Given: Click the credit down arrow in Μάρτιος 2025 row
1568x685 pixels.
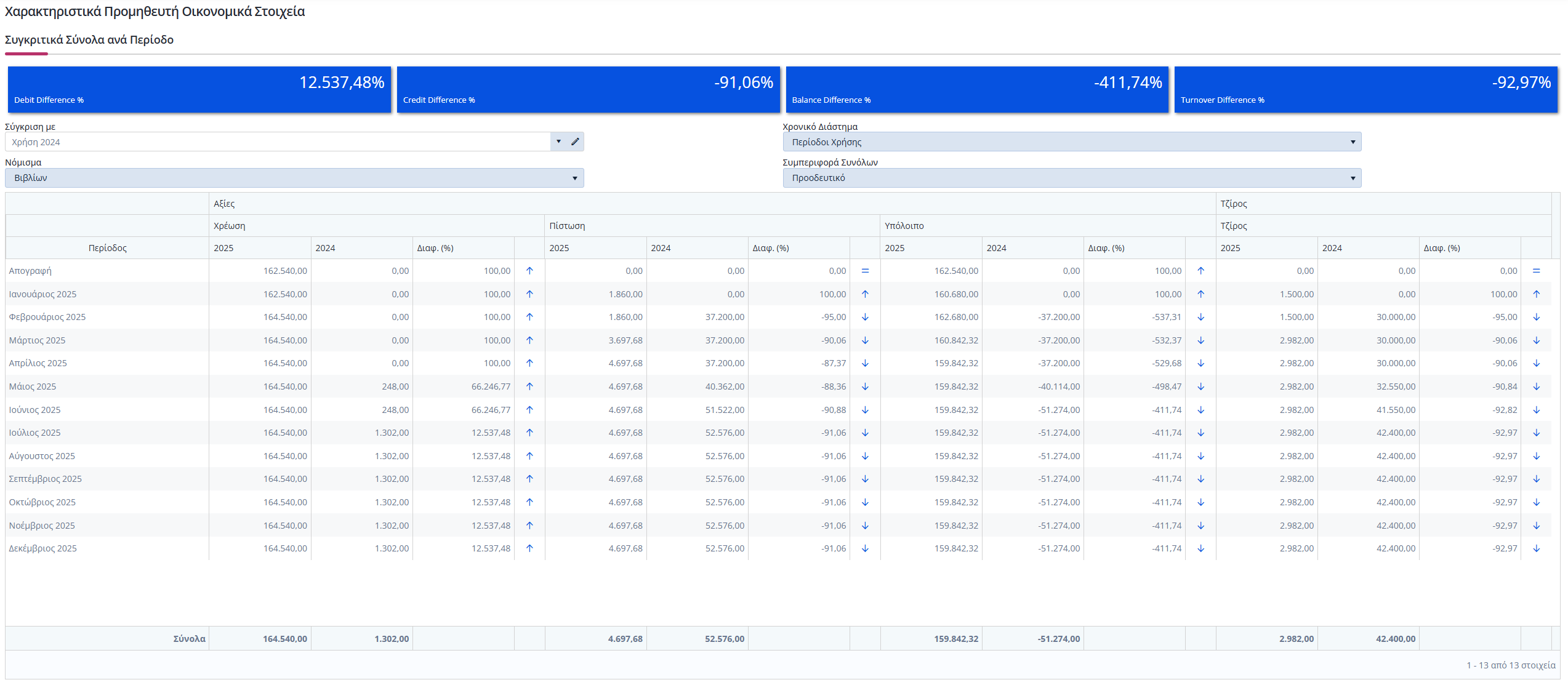Looking at the screenshot, I should pos(865,340).
